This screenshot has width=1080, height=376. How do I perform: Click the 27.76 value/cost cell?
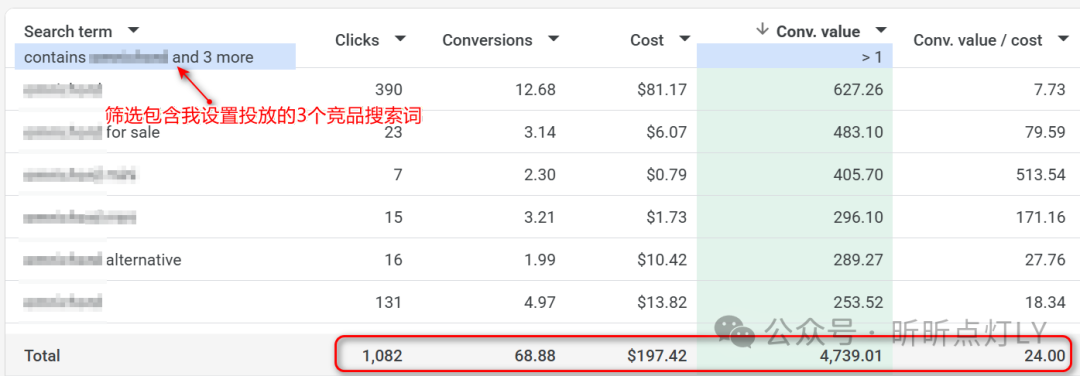tap(1046, 260)
